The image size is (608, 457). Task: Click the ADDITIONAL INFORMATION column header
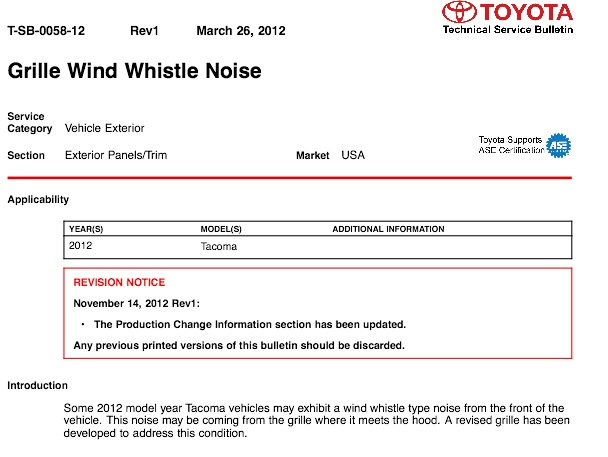coord(389,229)
